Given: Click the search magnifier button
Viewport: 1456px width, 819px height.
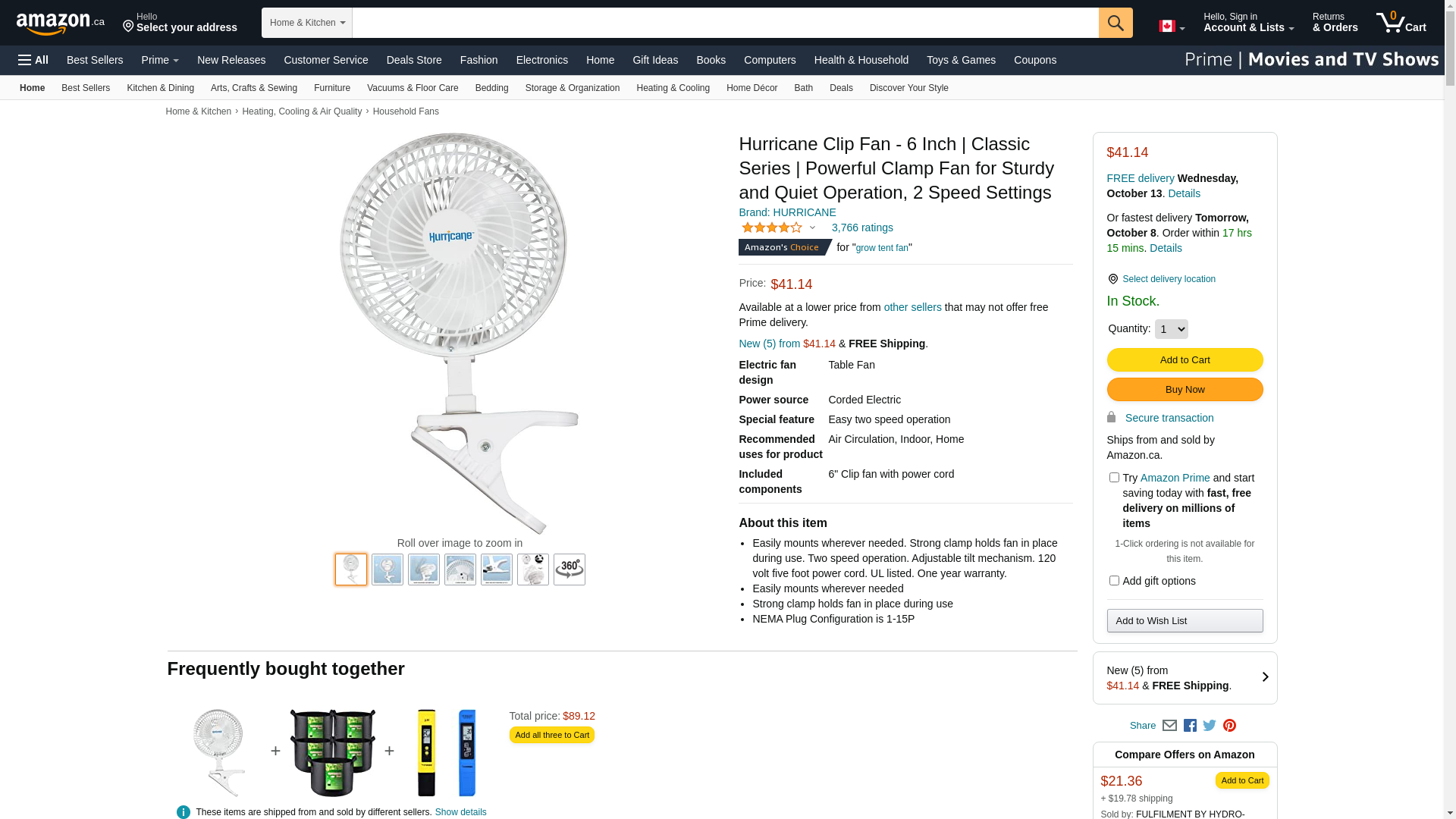Looking at the screenshot, I should [x=1116, y=23].
